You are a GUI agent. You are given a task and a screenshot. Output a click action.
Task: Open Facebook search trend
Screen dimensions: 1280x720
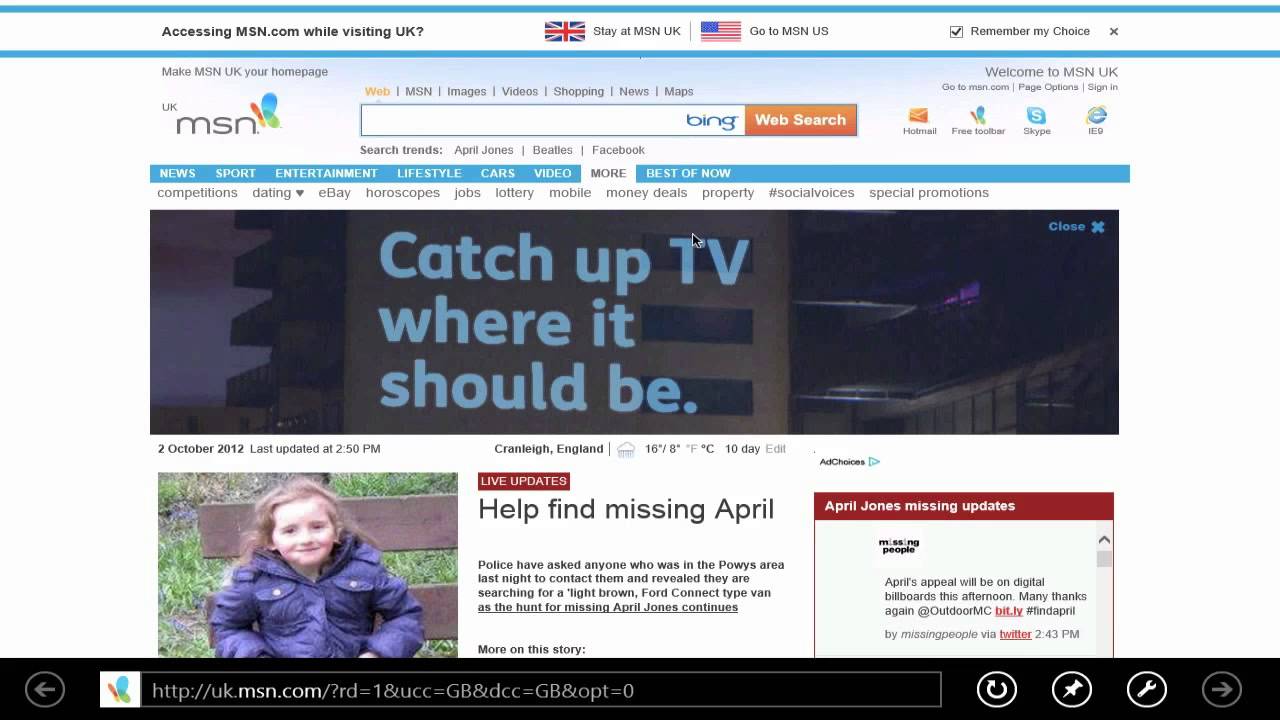pyautogui.click(x=618, y=150)
